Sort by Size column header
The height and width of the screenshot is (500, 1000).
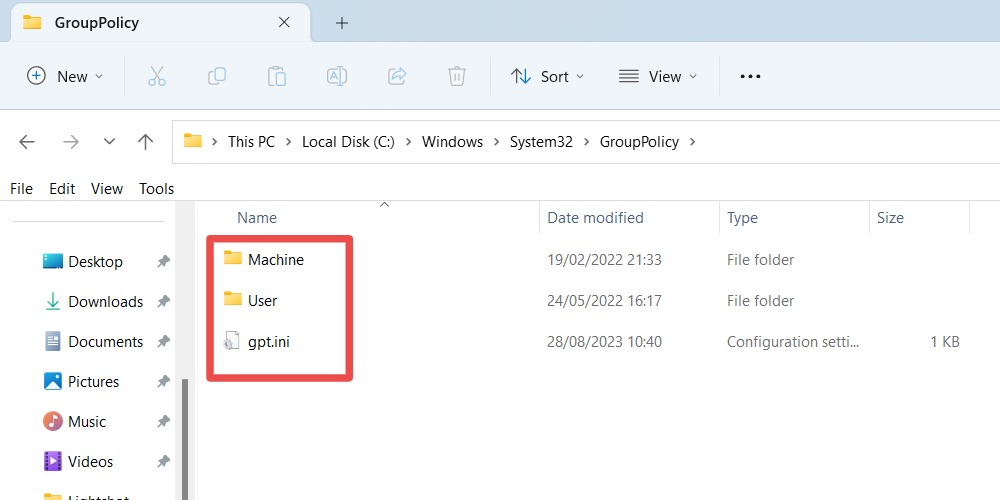890,217
